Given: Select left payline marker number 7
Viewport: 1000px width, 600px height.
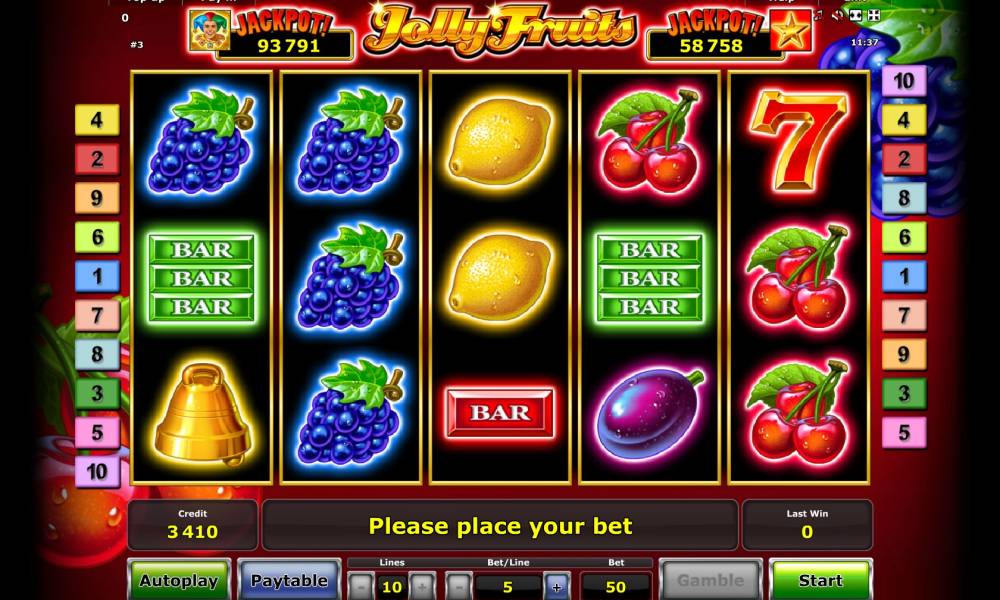Looking at the screenshot, I should [x=97, y=315].
